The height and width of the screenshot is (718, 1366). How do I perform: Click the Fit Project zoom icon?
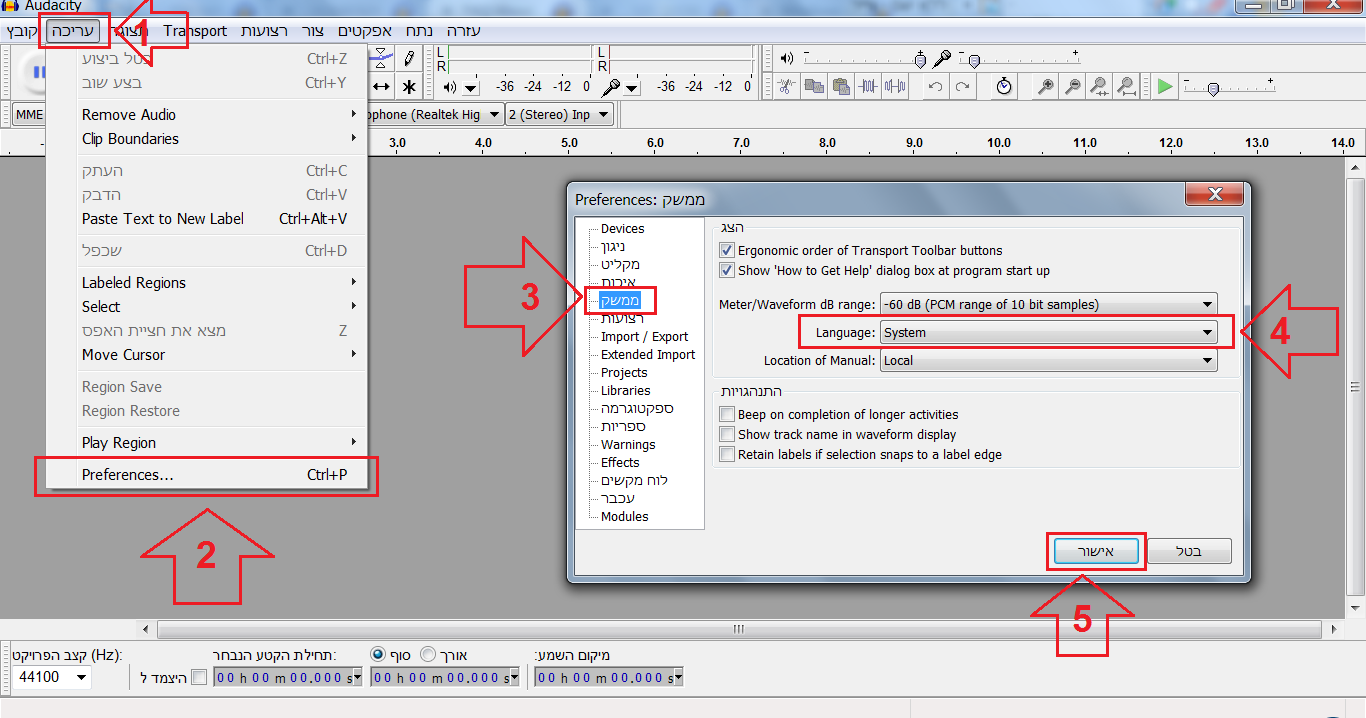tap(1126, 87)
